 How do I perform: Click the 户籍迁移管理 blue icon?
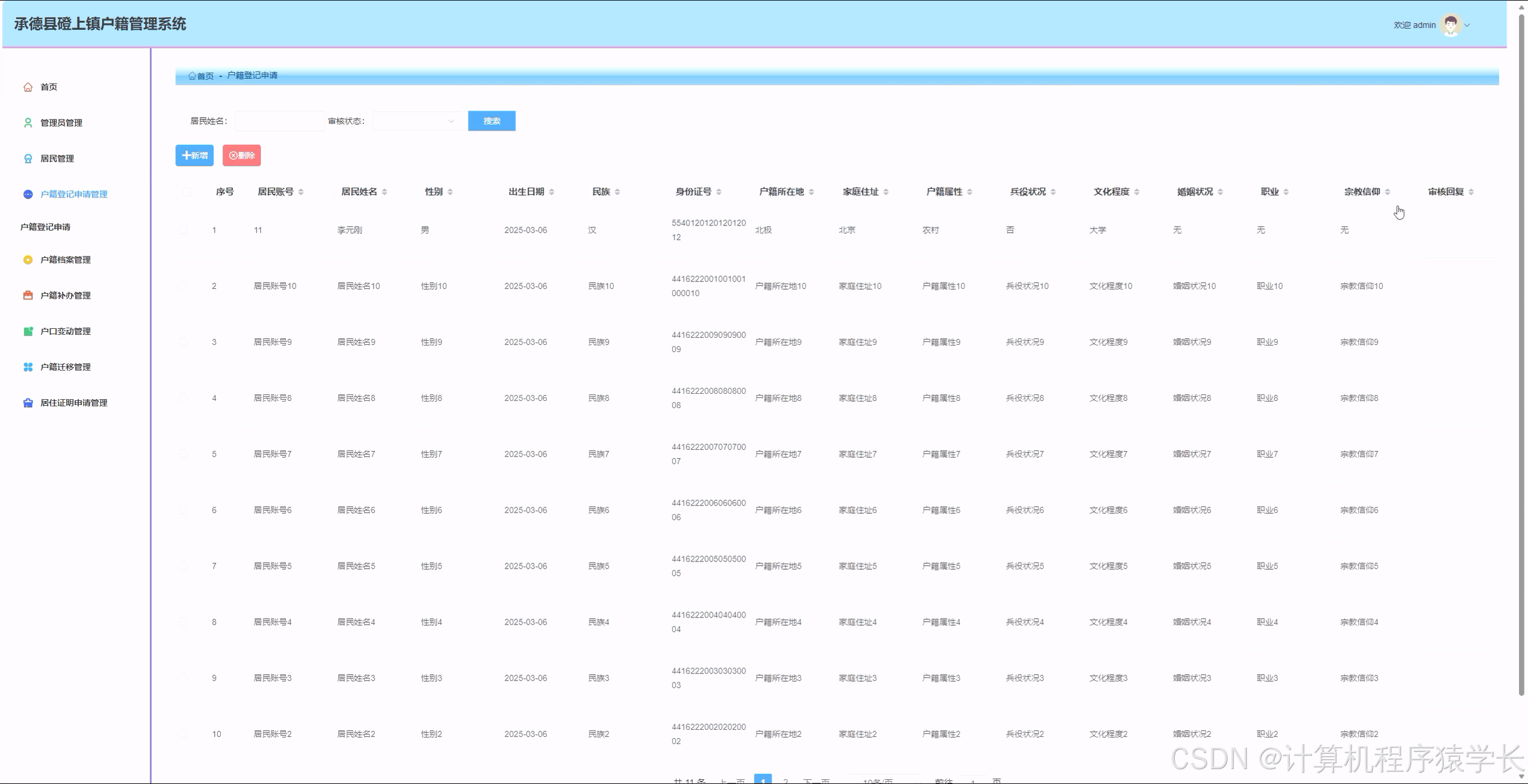coord(28,367)
